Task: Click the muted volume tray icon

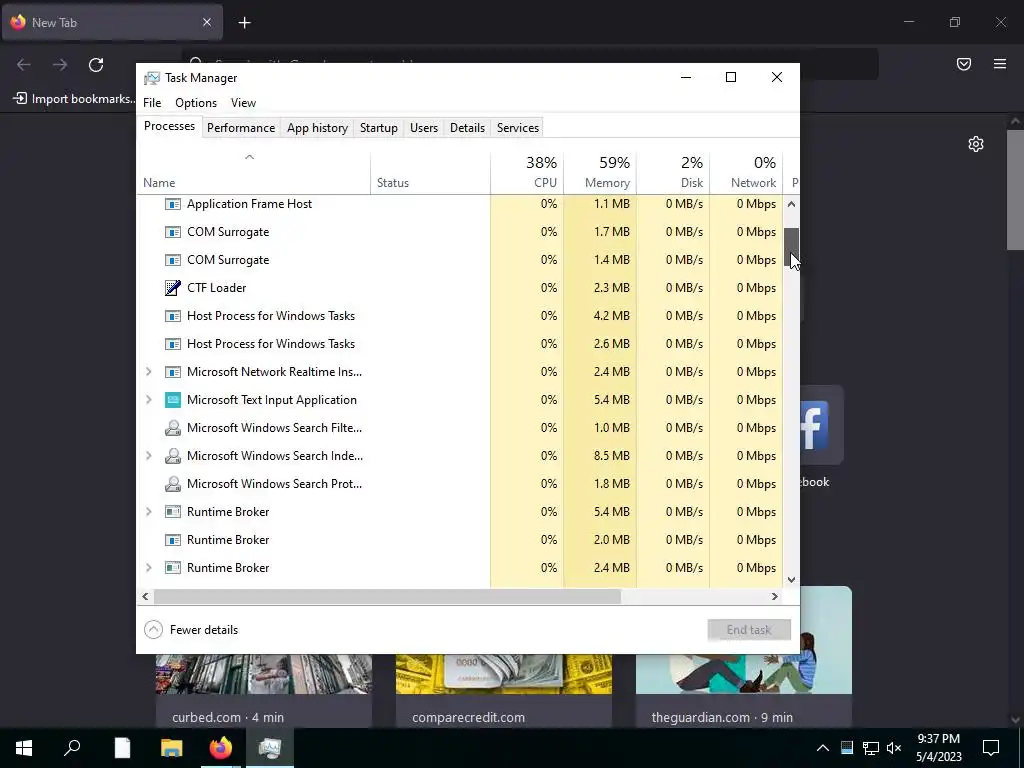Action: (x=895, y=748)
